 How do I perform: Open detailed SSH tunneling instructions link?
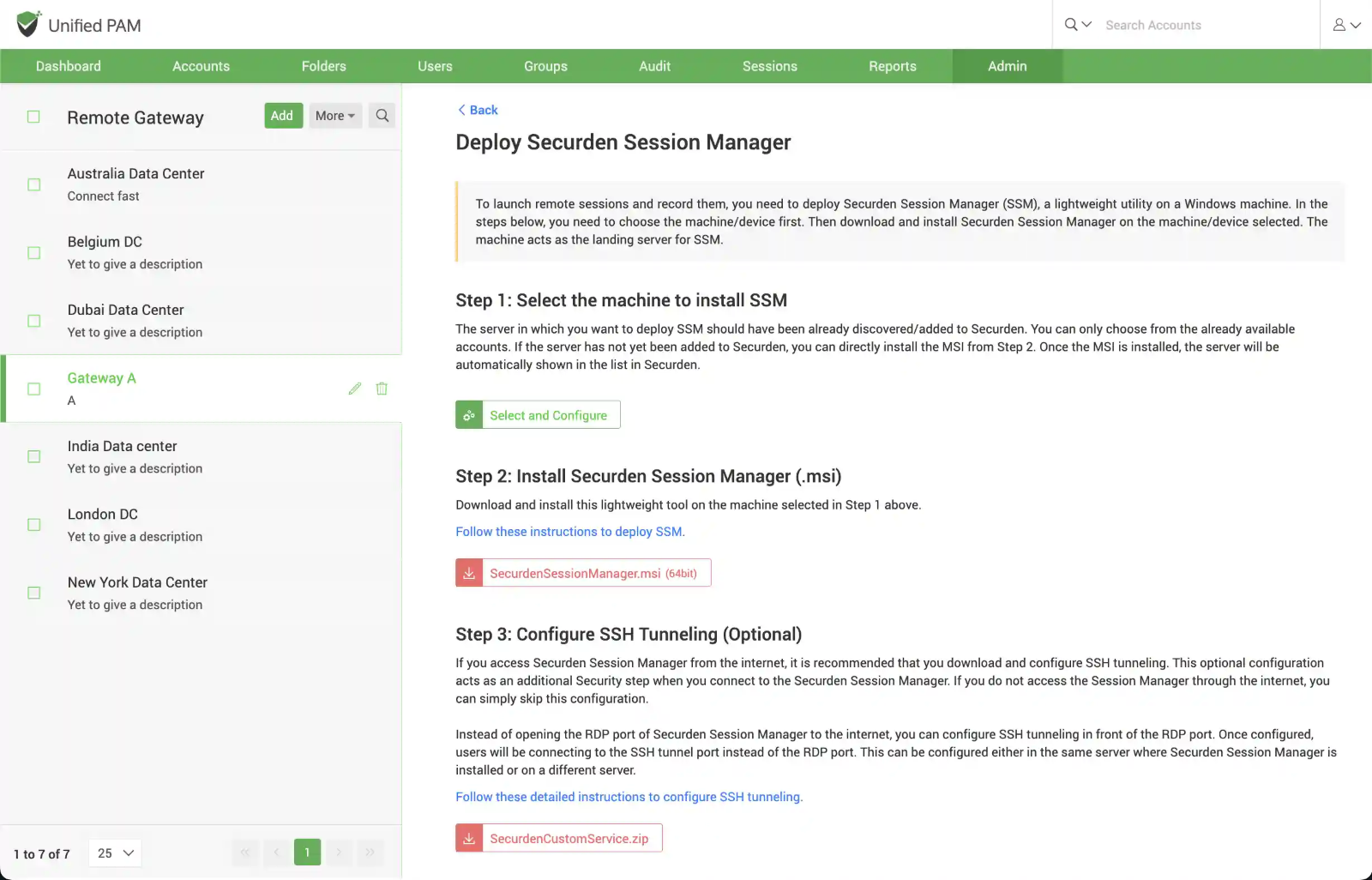pyautogui.click(x=629, y=797)
